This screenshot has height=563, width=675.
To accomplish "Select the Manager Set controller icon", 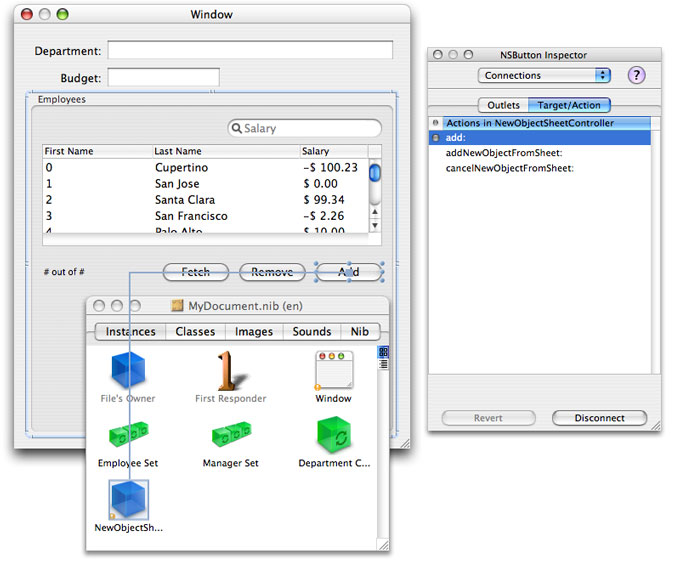I will 231,434.
